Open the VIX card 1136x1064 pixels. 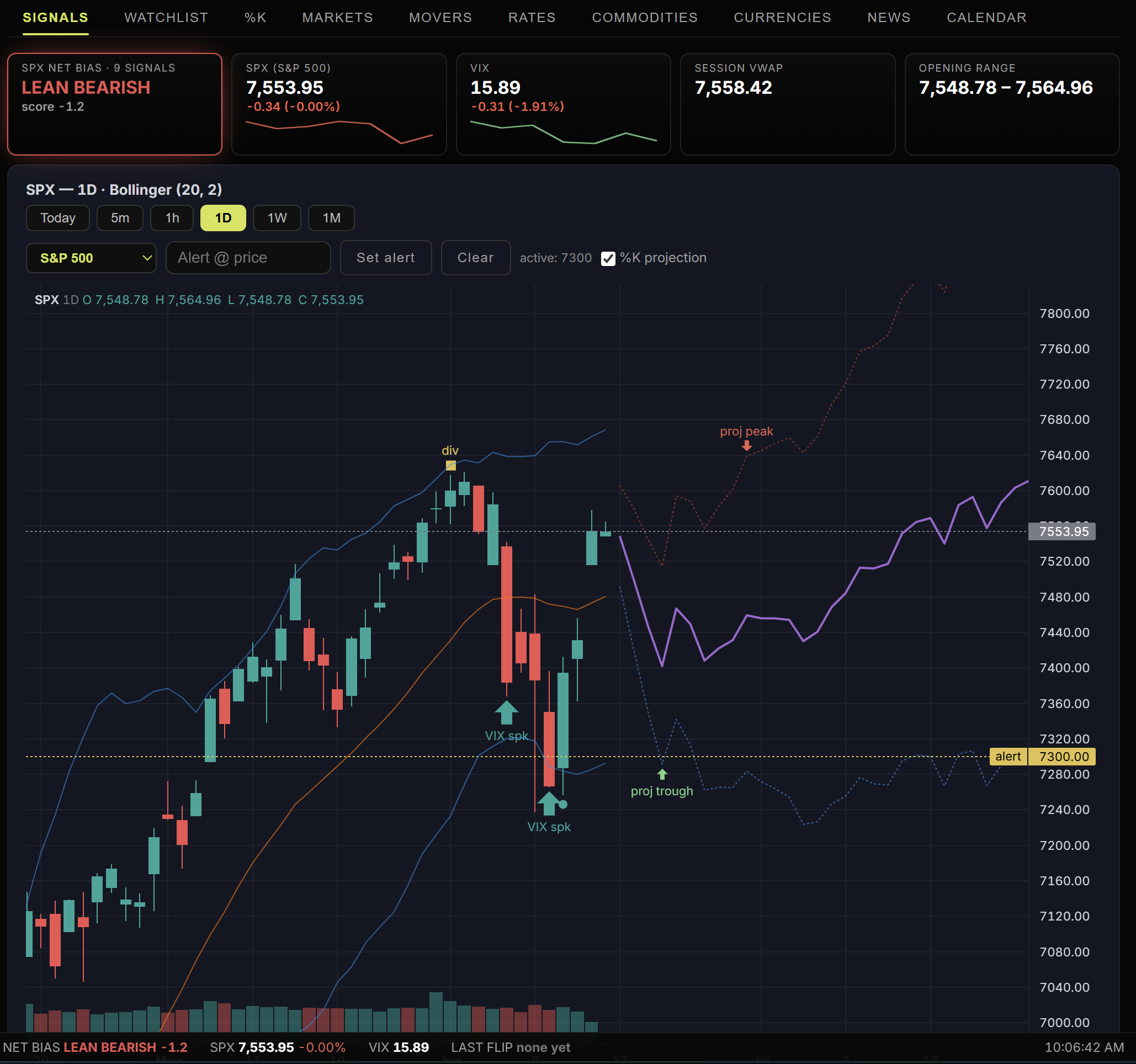(564, 104)
